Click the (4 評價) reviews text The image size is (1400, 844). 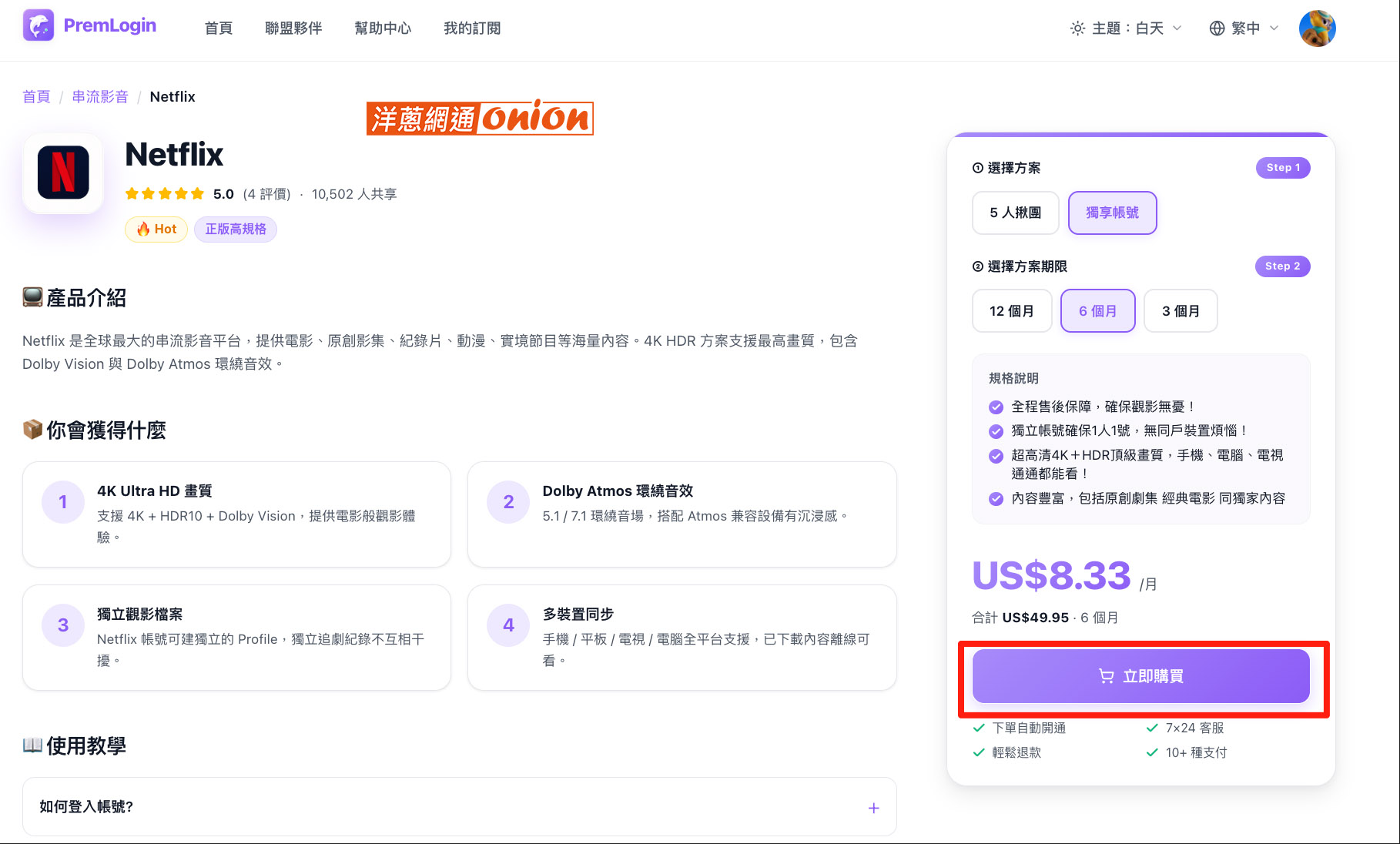coord(266,194)
